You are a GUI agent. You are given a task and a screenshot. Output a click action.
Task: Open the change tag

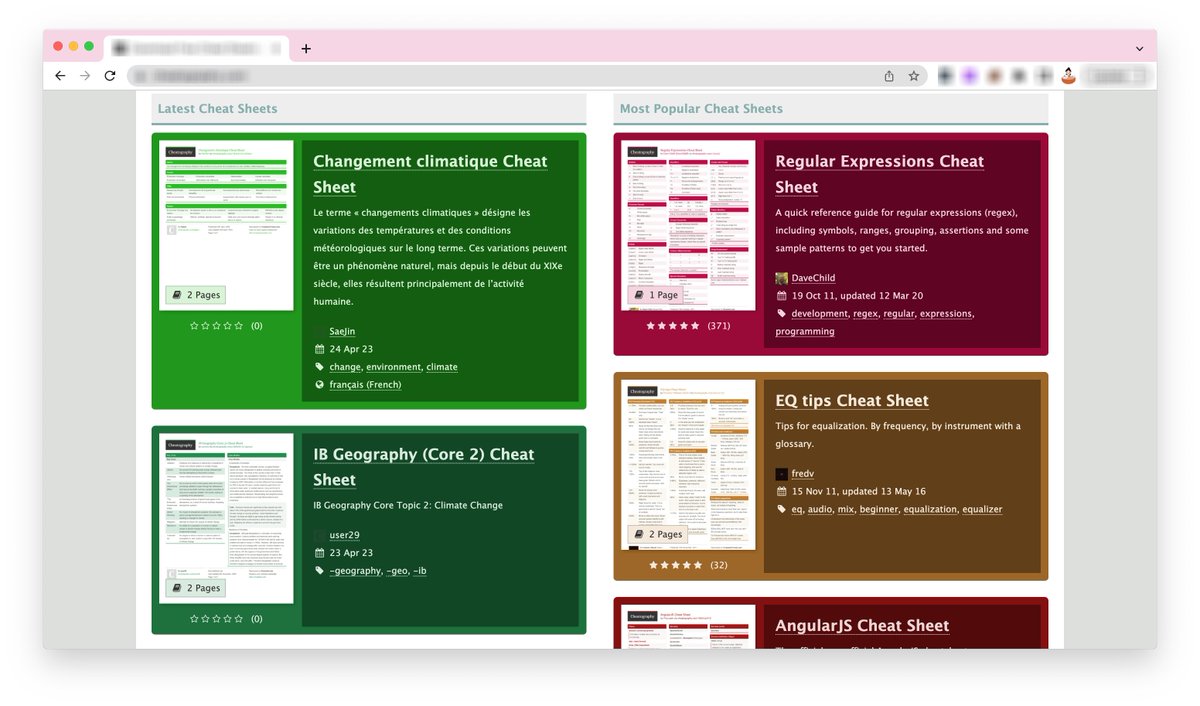pyautogui.click(x=345, y=367)
